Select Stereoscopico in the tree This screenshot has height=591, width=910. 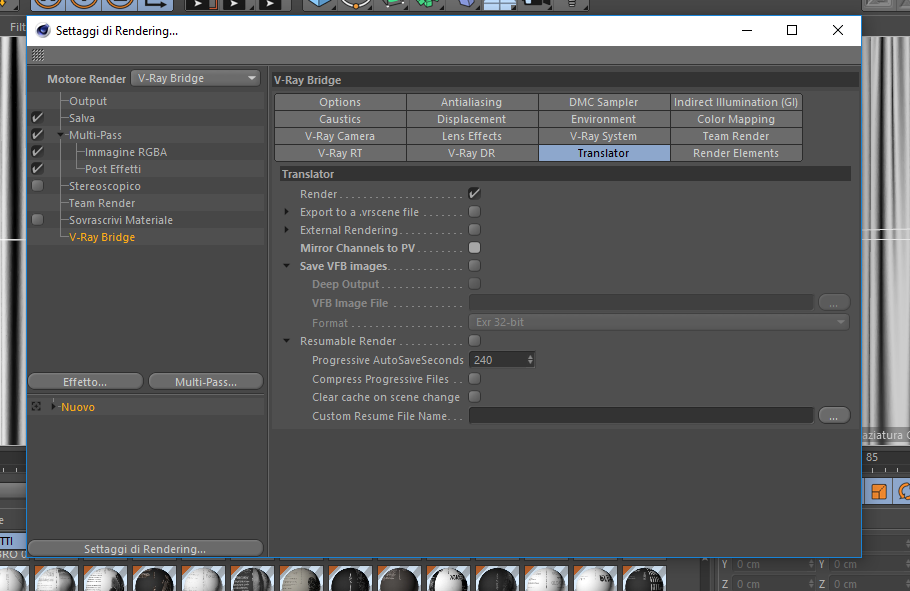(x=105, y=186)
